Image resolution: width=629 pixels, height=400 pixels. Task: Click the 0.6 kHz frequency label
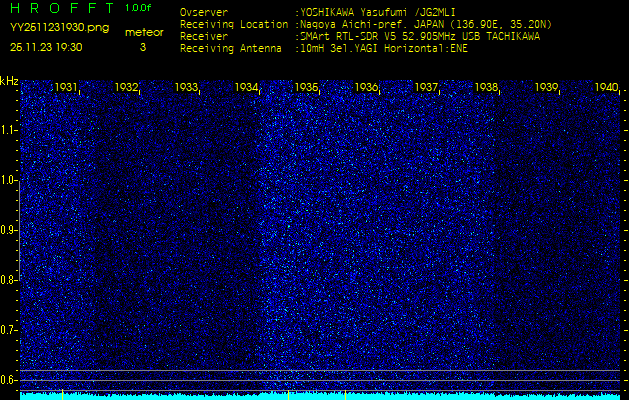[x=9, y=380]
